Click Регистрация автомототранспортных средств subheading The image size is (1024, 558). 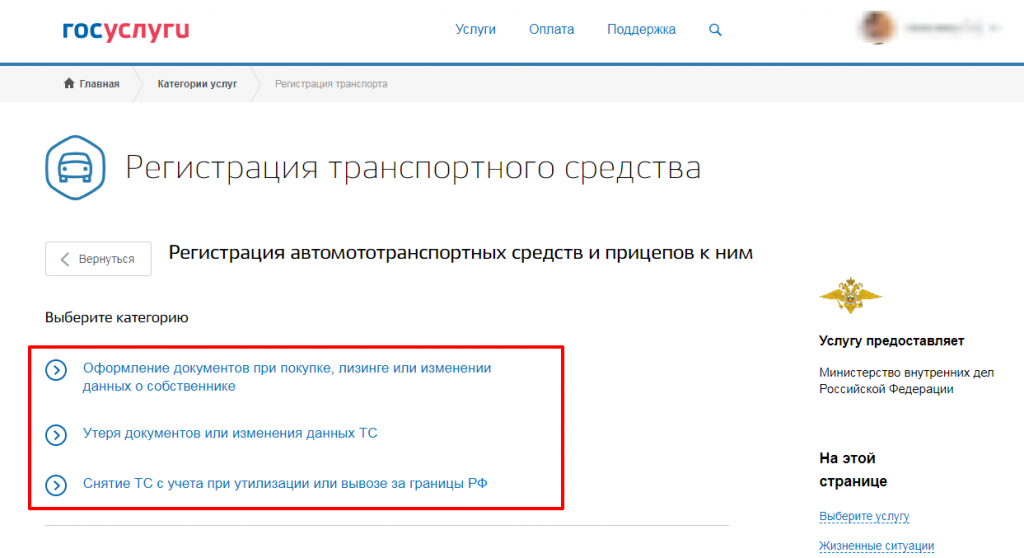[460, 252]
